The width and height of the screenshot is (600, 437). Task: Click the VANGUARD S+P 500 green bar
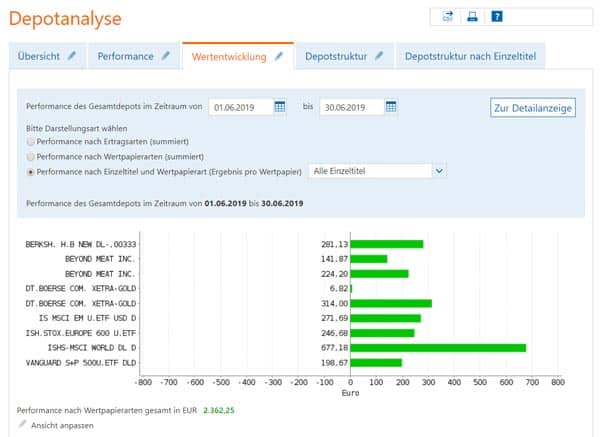(376, 363)
